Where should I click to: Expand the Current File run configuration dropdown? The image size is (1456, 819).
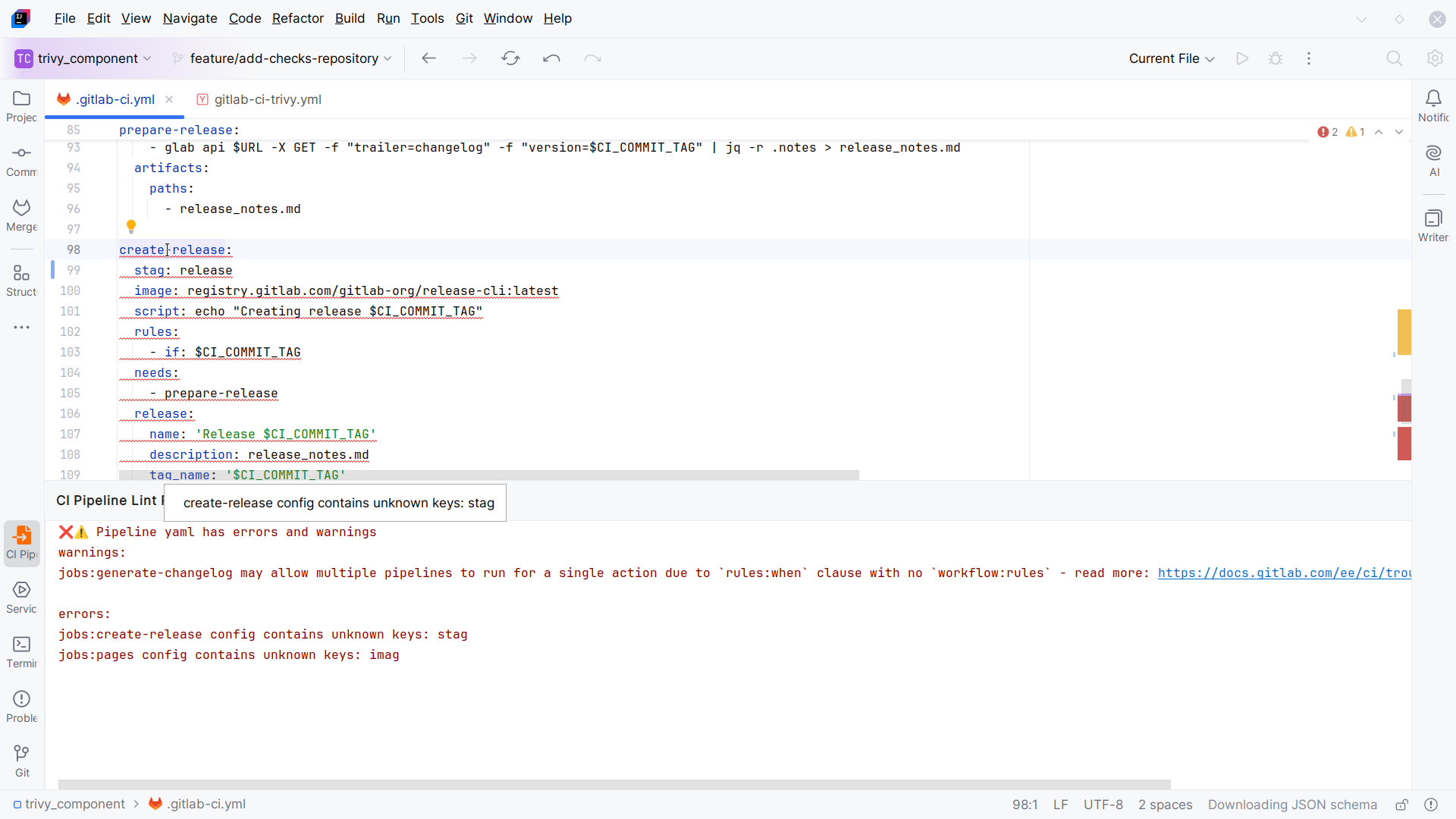pyautogui.click(x=1172, y=58)
